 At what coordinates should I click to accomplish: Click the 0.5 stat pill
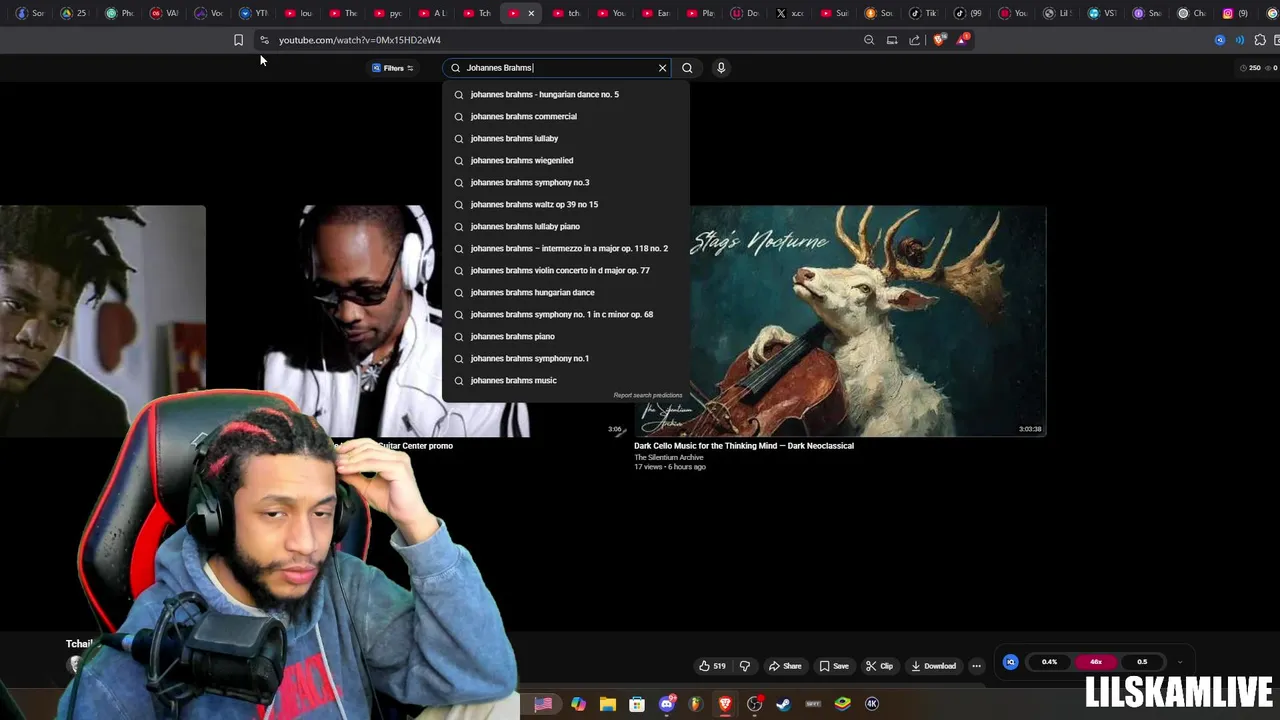[1142, 662]
